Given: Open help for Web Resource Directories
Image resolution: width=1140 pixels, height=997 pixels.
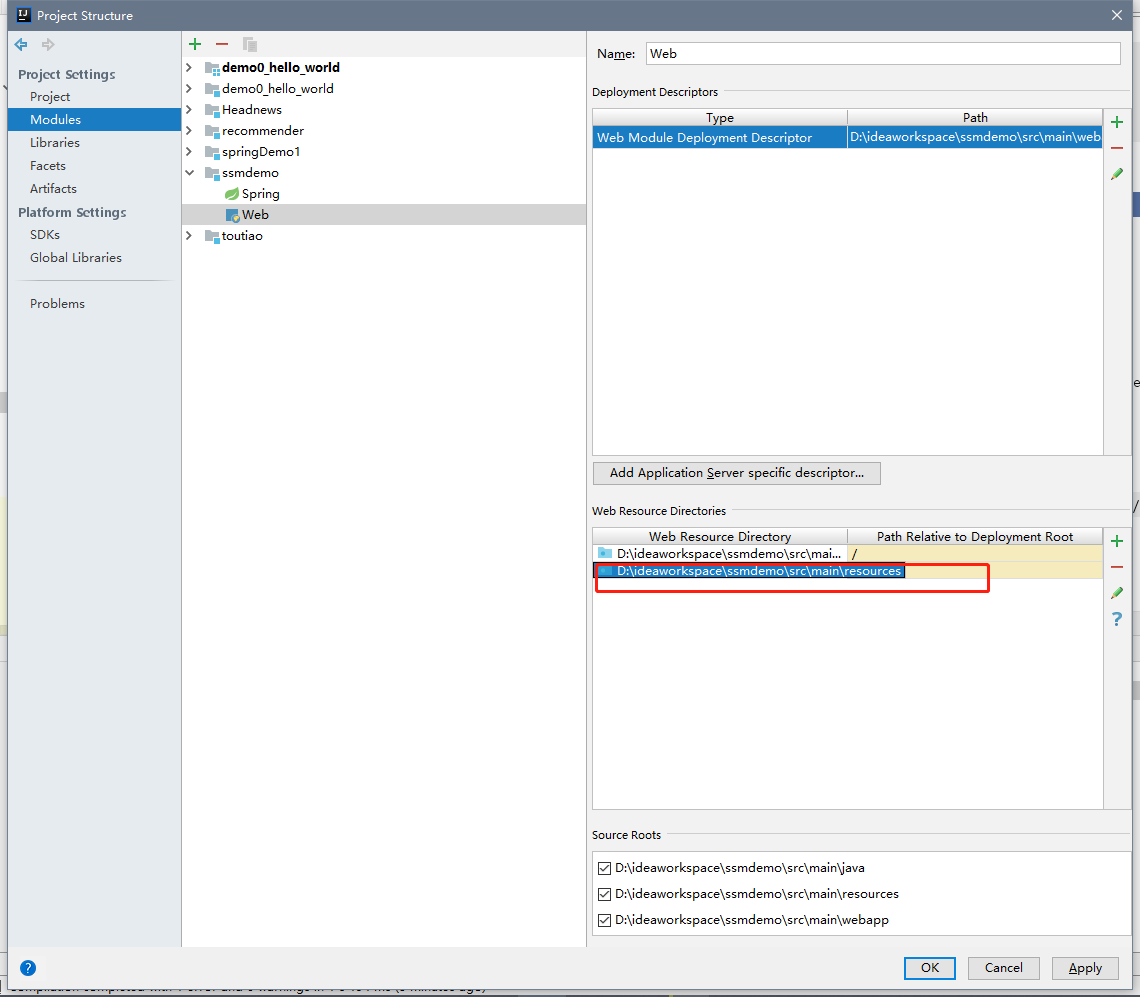Looking at the screenshot, I should [x=1116, y=619].
